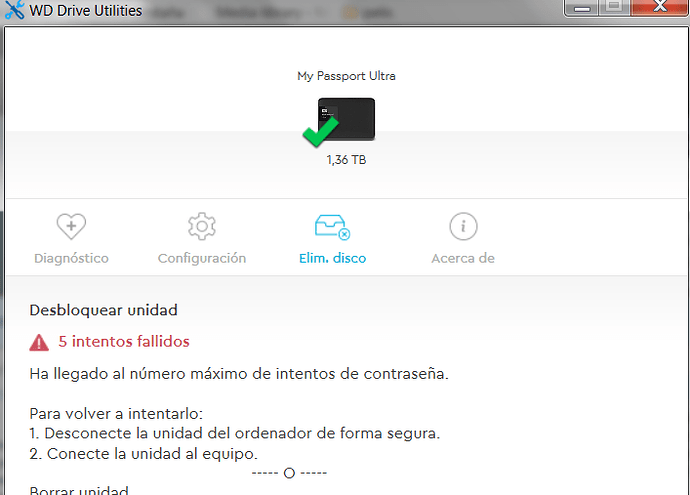
Task: Click the '5 intentos fallidos' warning text
Action: coord(124,341)
